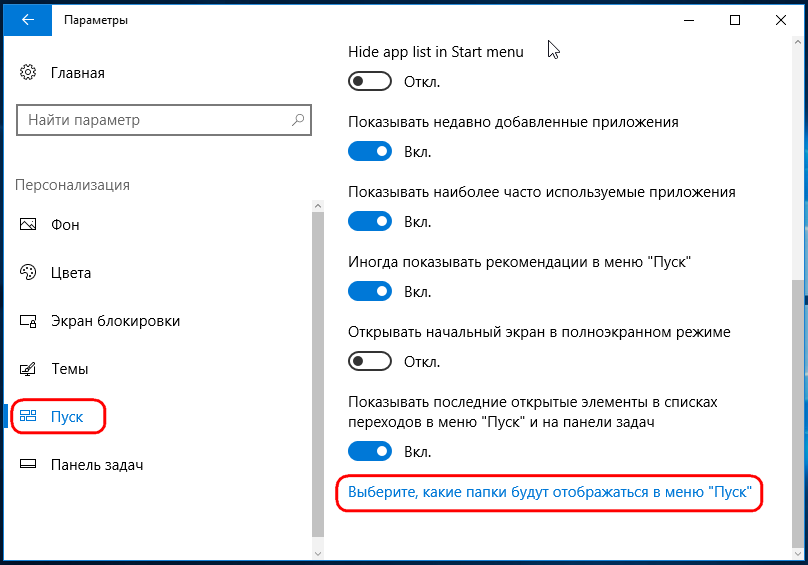Screen dimensions: 808x565
Task: Select Панель задач in the sidebar
Action: pyautogui.click(x=97, y=465)
